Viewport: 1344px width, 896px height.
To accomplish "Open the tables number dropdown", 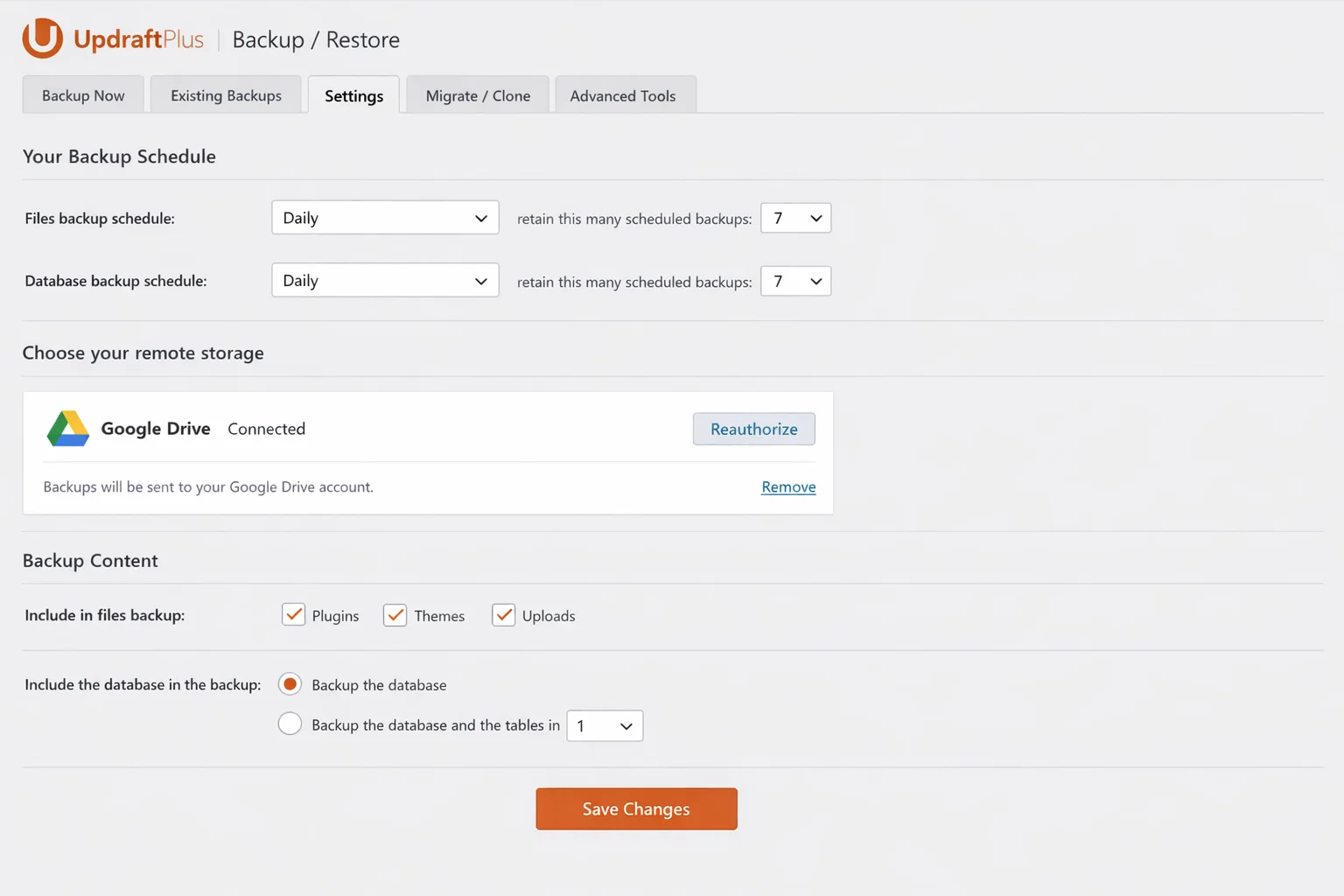I will point(605,725).
